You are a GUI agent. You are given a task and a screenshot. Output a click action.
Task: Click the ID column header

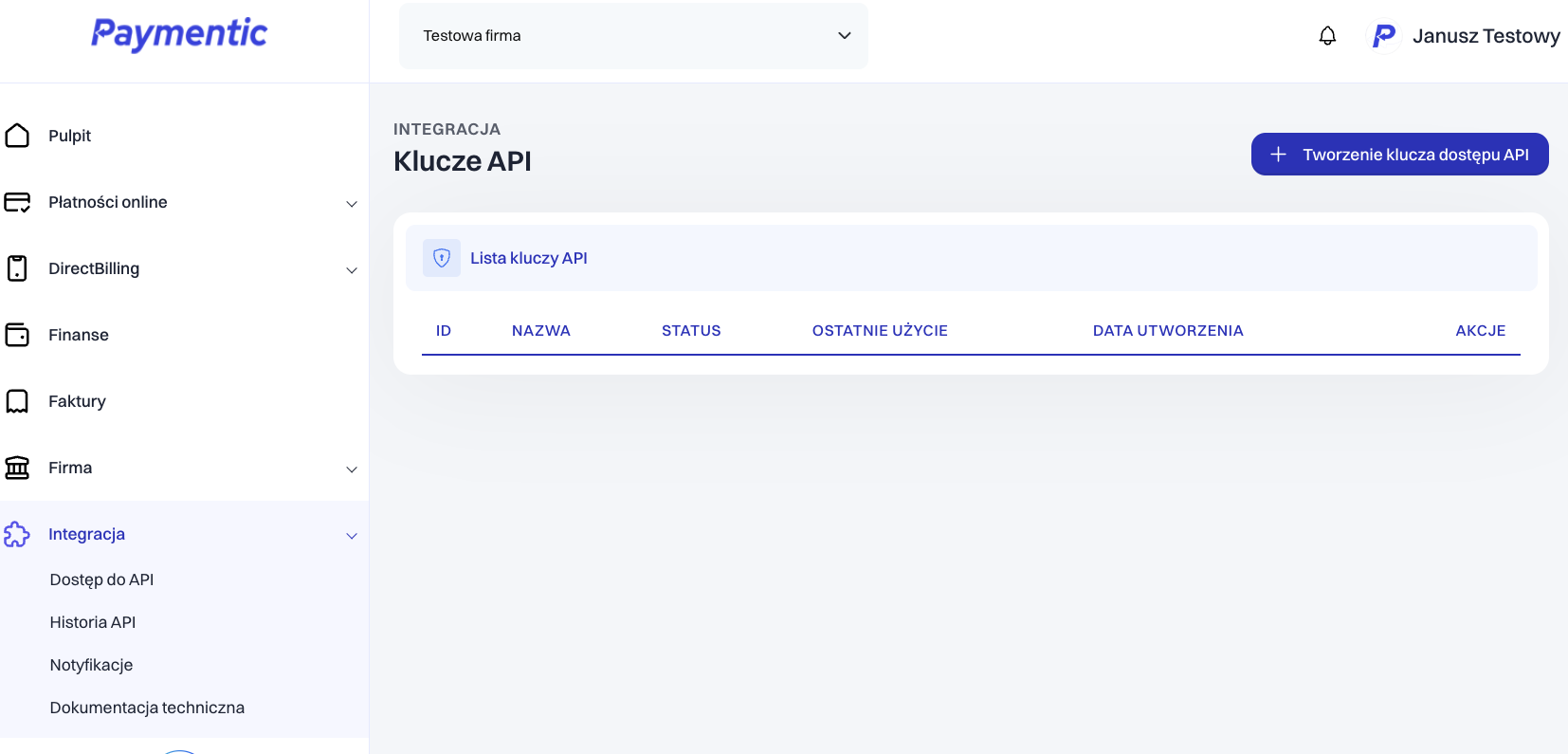click(x=444, y=331)
